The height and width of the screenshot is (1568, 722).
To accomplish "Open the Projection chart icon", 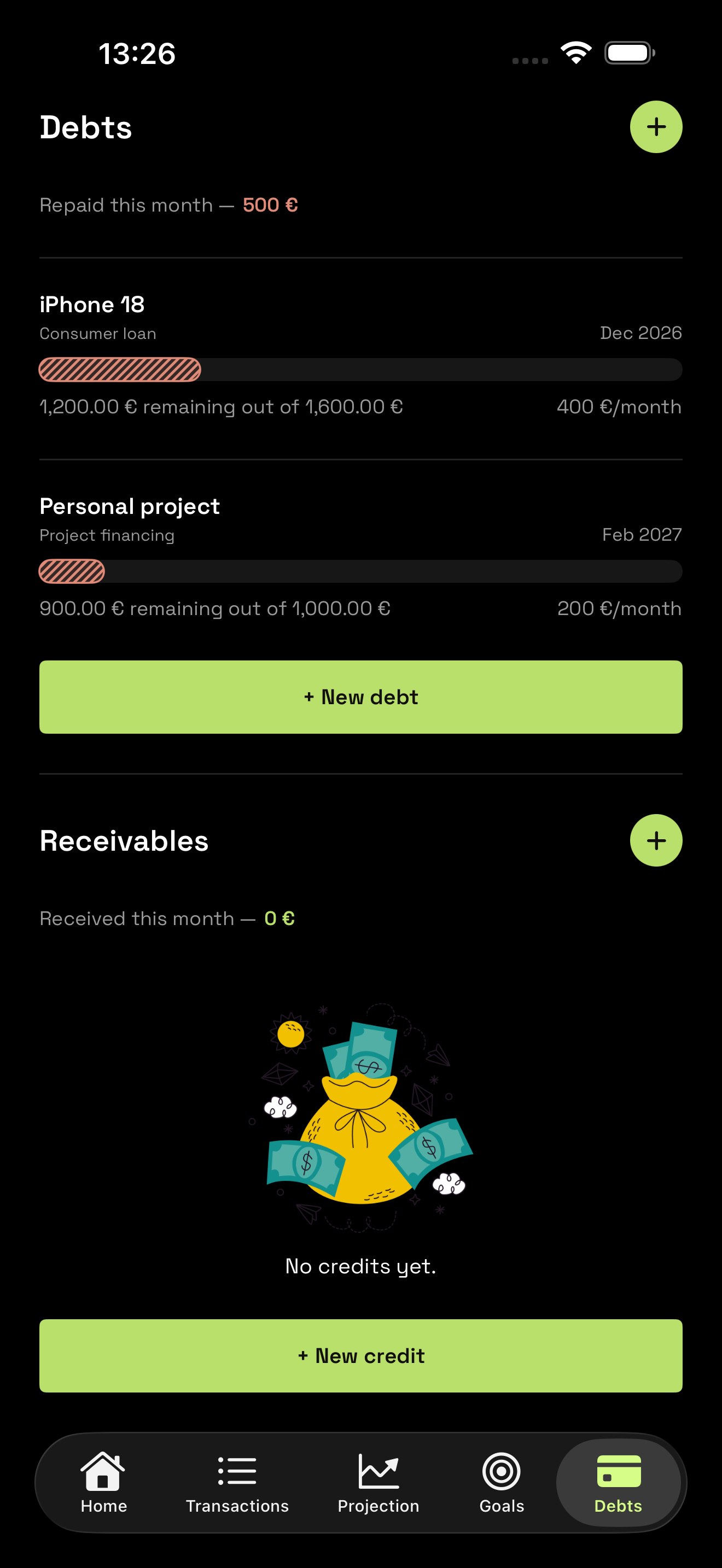I will (378, 1471).
